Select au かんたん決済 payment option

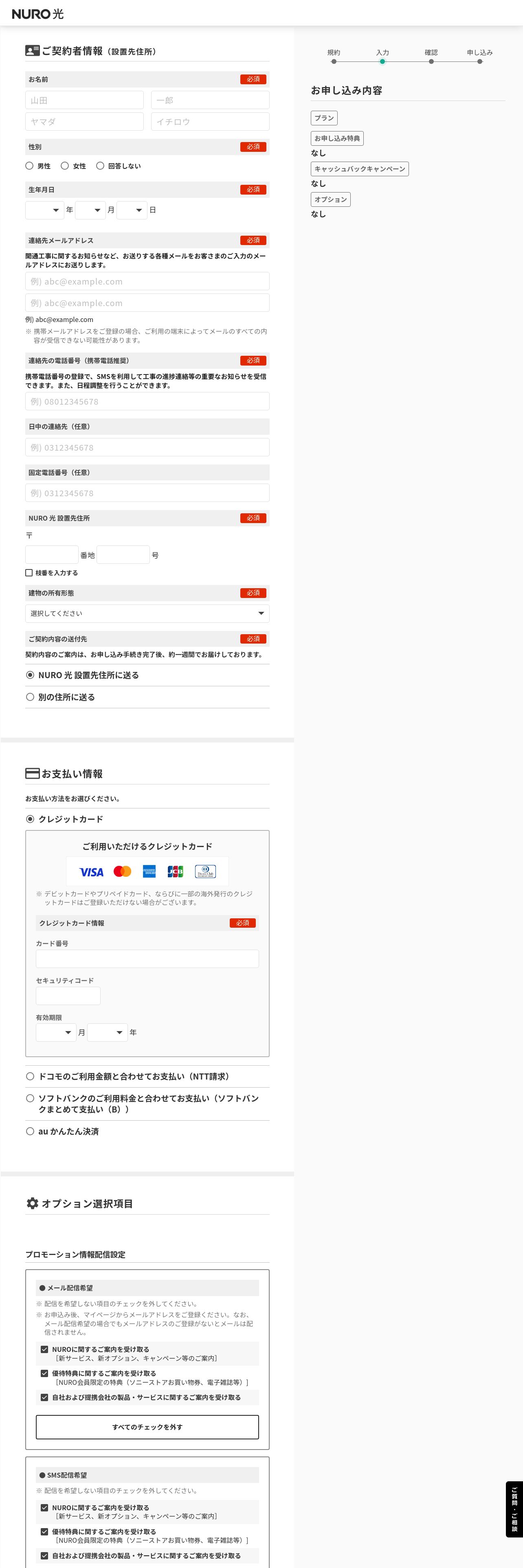tap(30, 1131)
